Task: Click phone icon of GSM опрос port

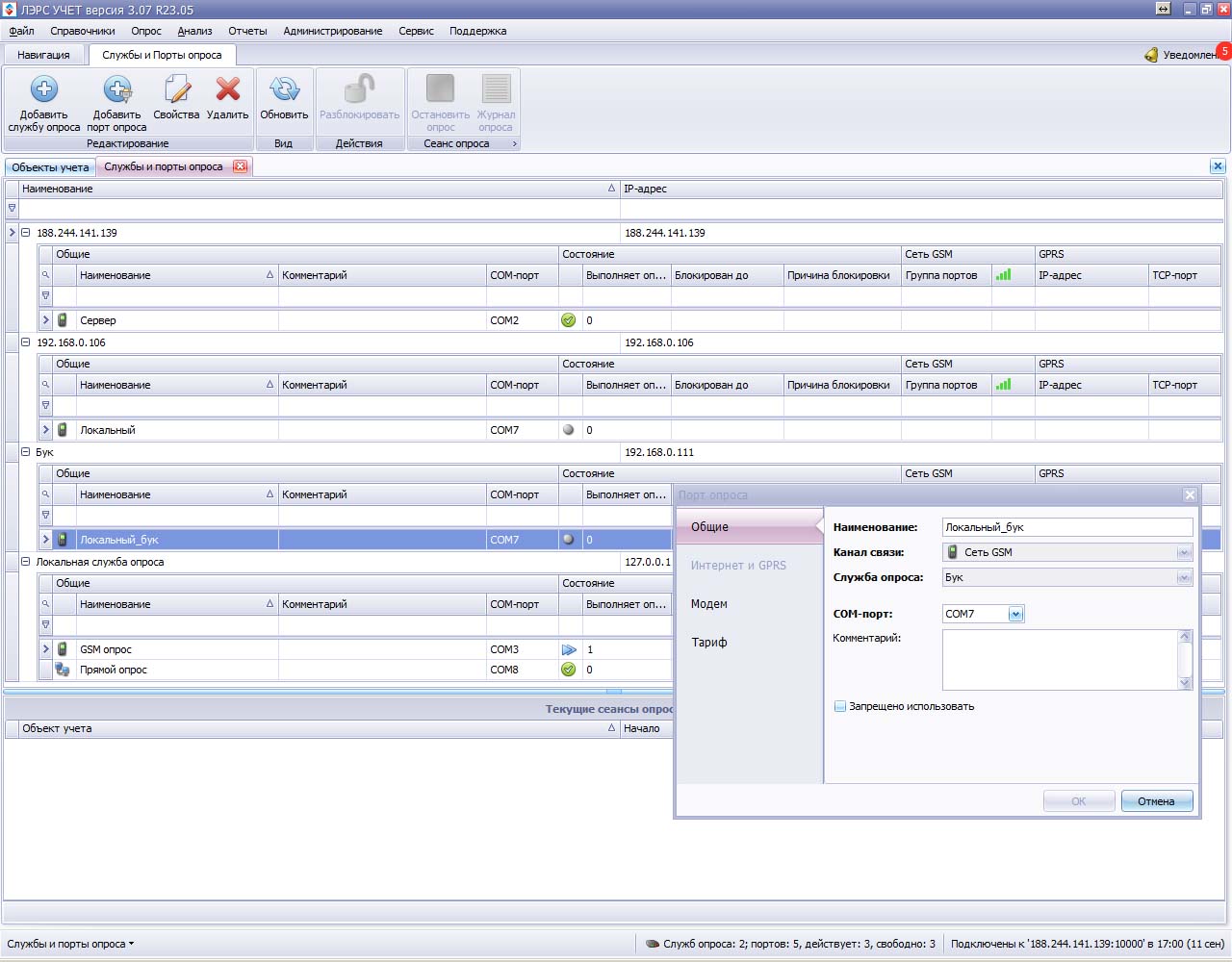Action: point(63,649)
